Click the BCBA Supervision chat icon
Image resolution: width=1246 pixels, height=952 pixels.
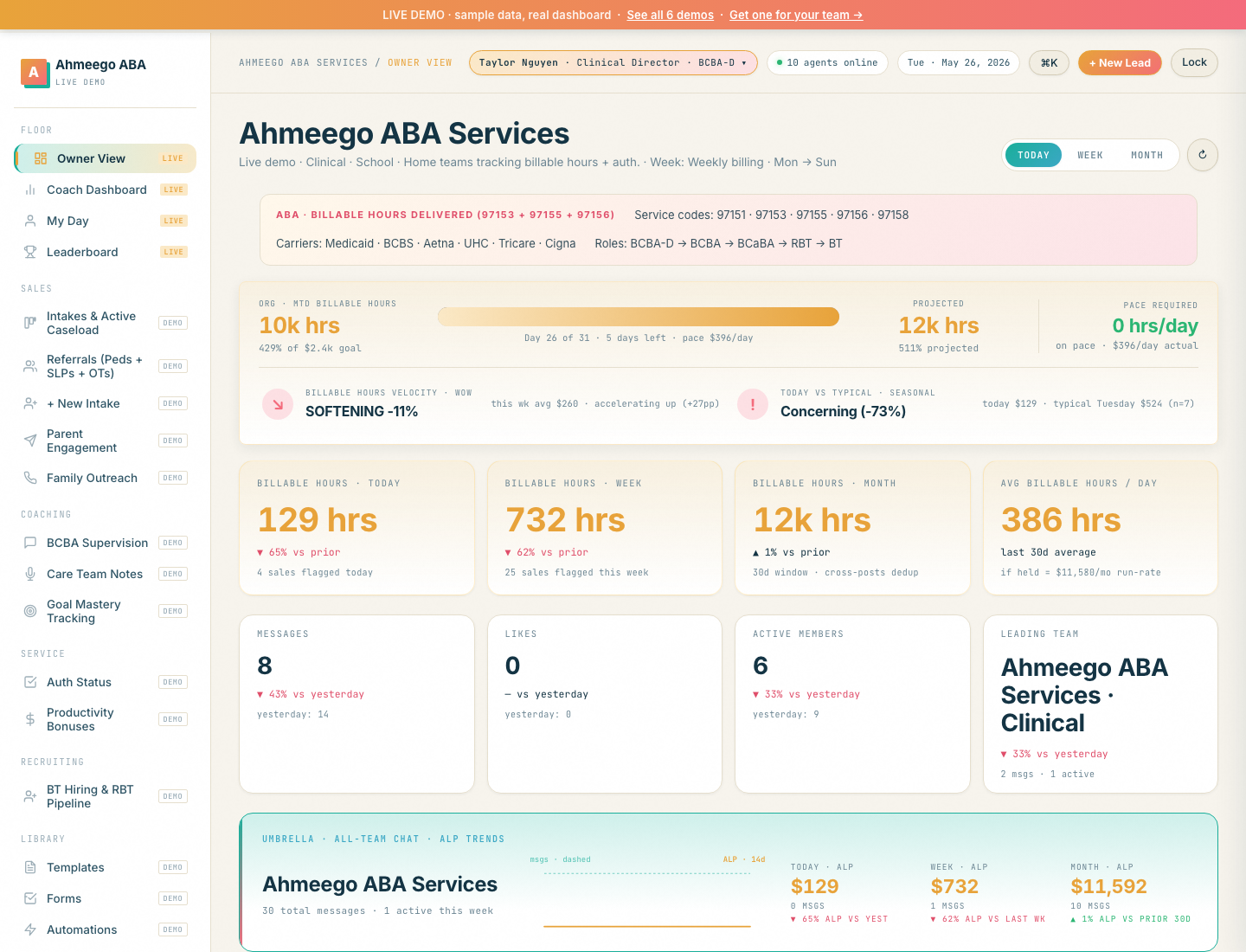coord(30,543)
